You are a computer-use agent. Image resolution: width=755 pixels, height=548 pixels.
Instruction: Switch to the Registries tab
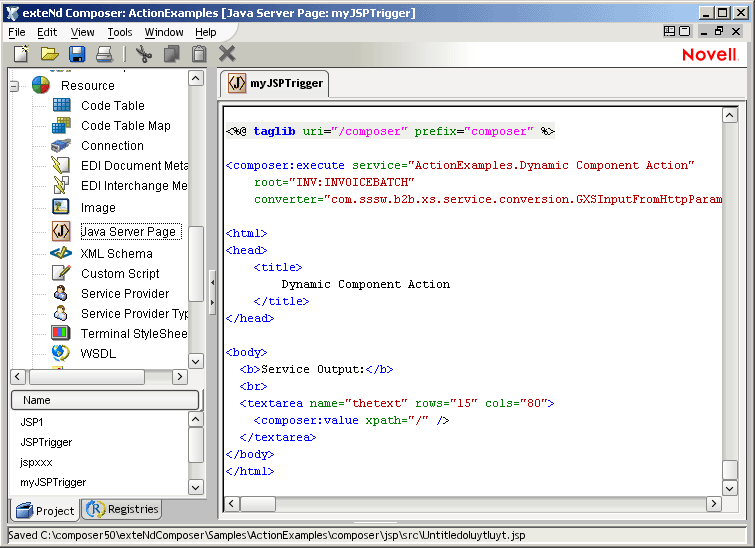tap(123, 509)
